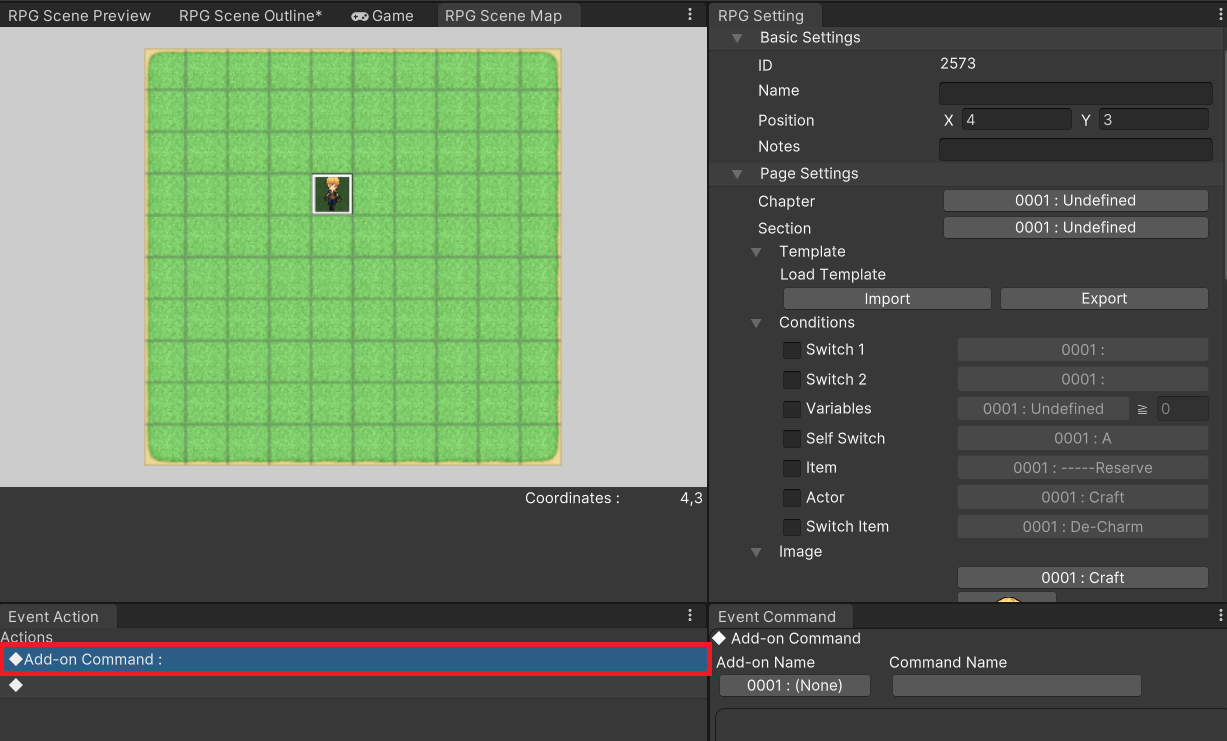Open the Event Action panel options menu

(690, 616)
